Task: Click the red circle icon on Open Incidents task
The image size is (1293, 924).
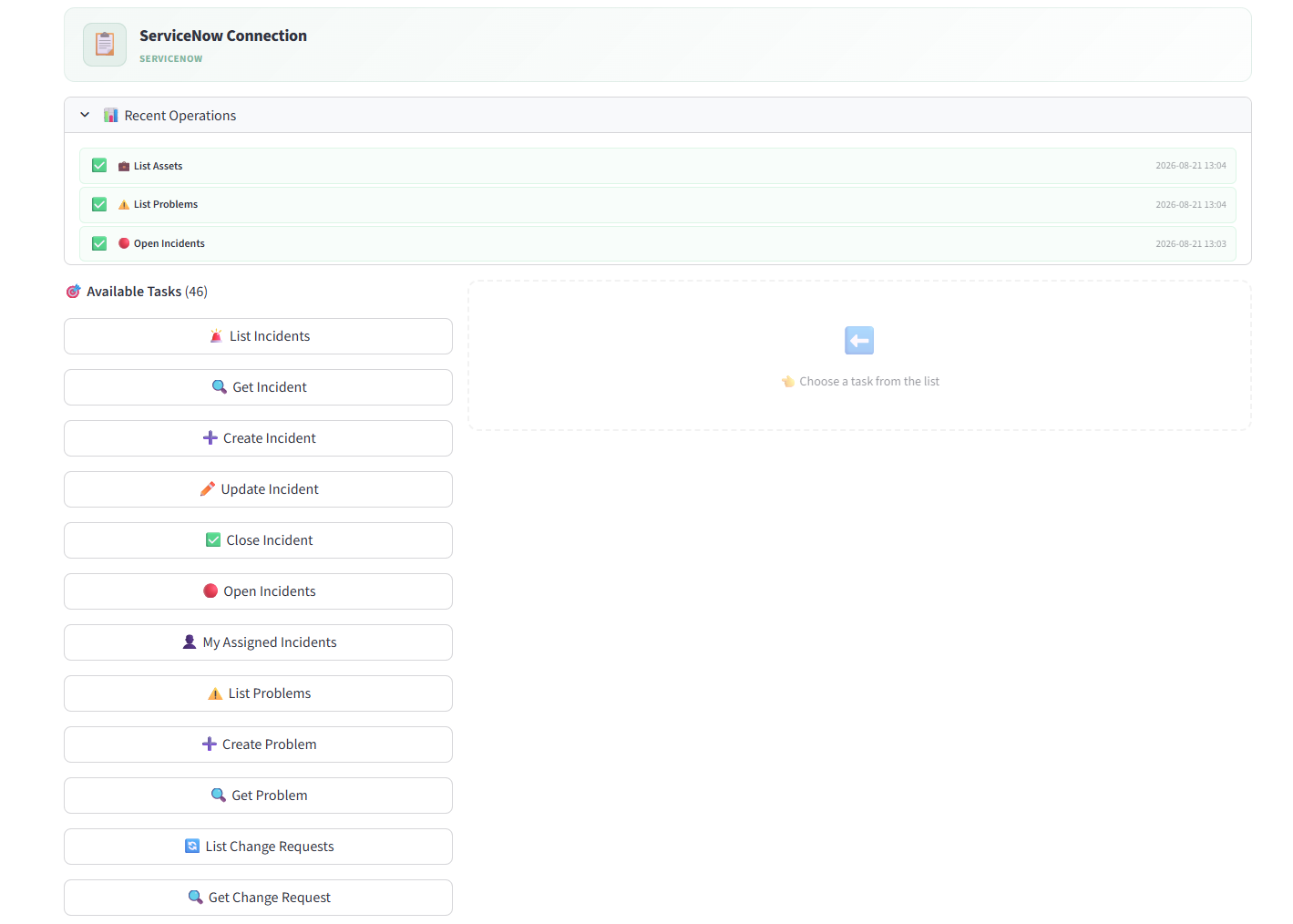Action: 210,591
